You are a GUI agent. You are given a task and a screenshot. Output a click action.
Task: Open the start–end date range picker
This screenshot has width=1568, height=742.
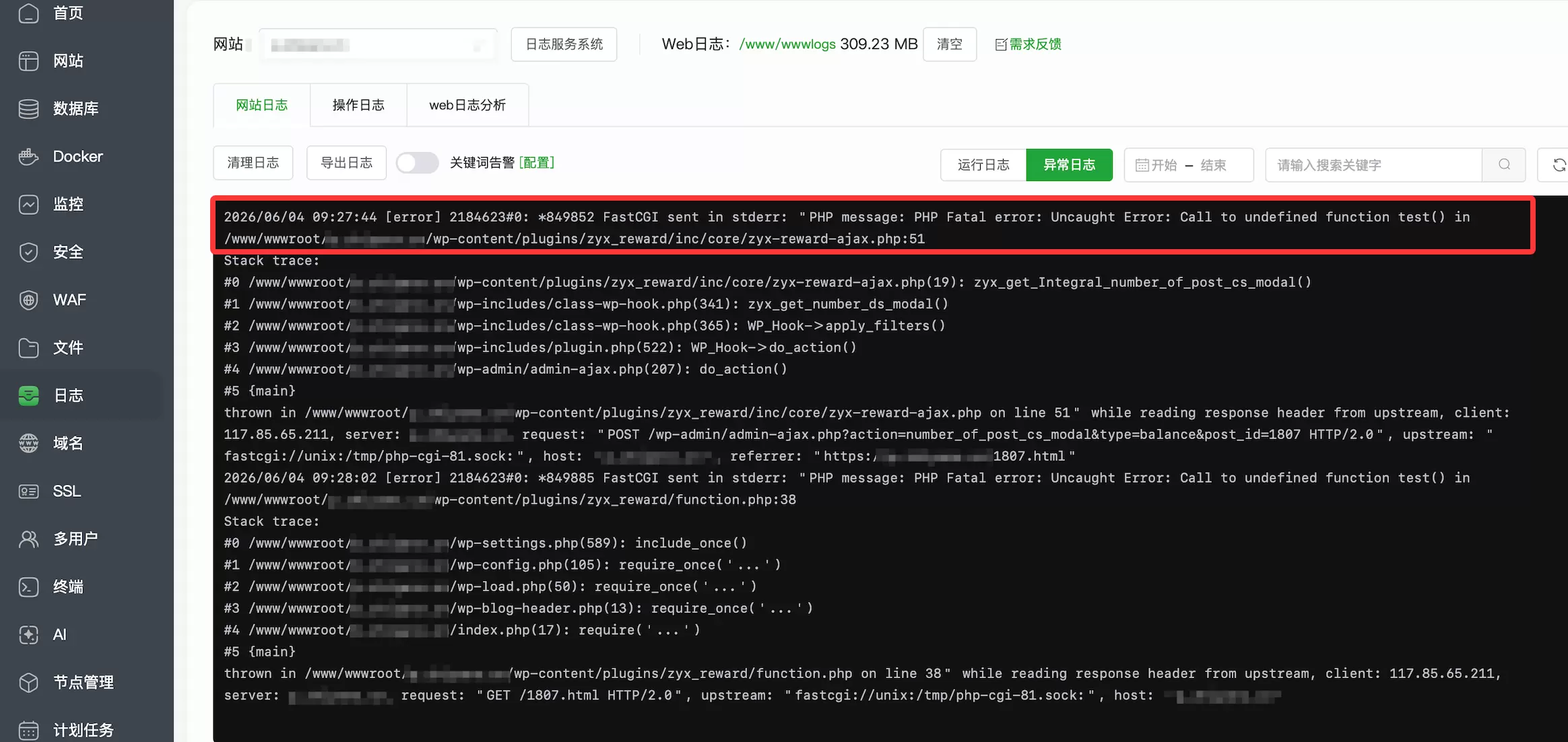(1189, 165)
